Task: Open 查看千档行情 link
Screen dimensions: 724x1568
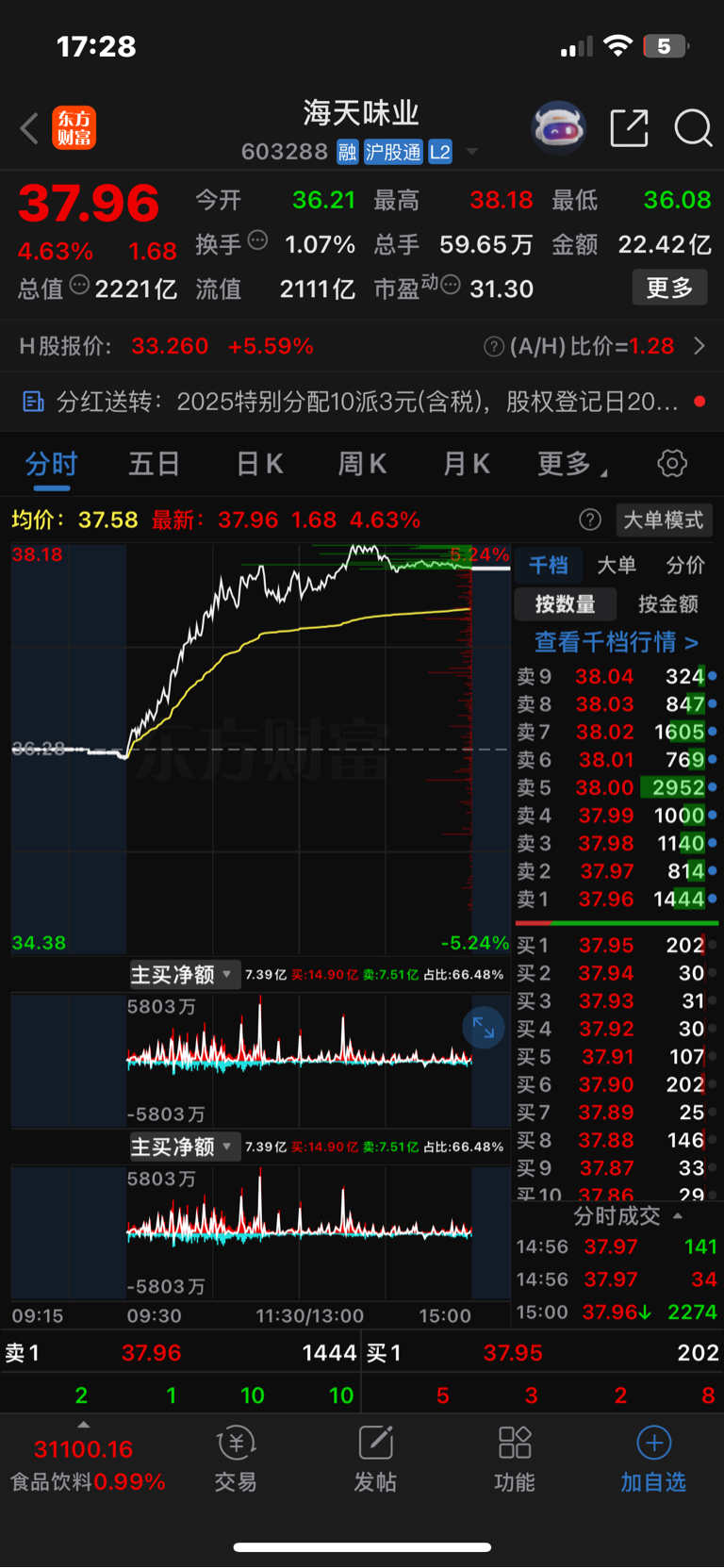Action: (617, 642)
